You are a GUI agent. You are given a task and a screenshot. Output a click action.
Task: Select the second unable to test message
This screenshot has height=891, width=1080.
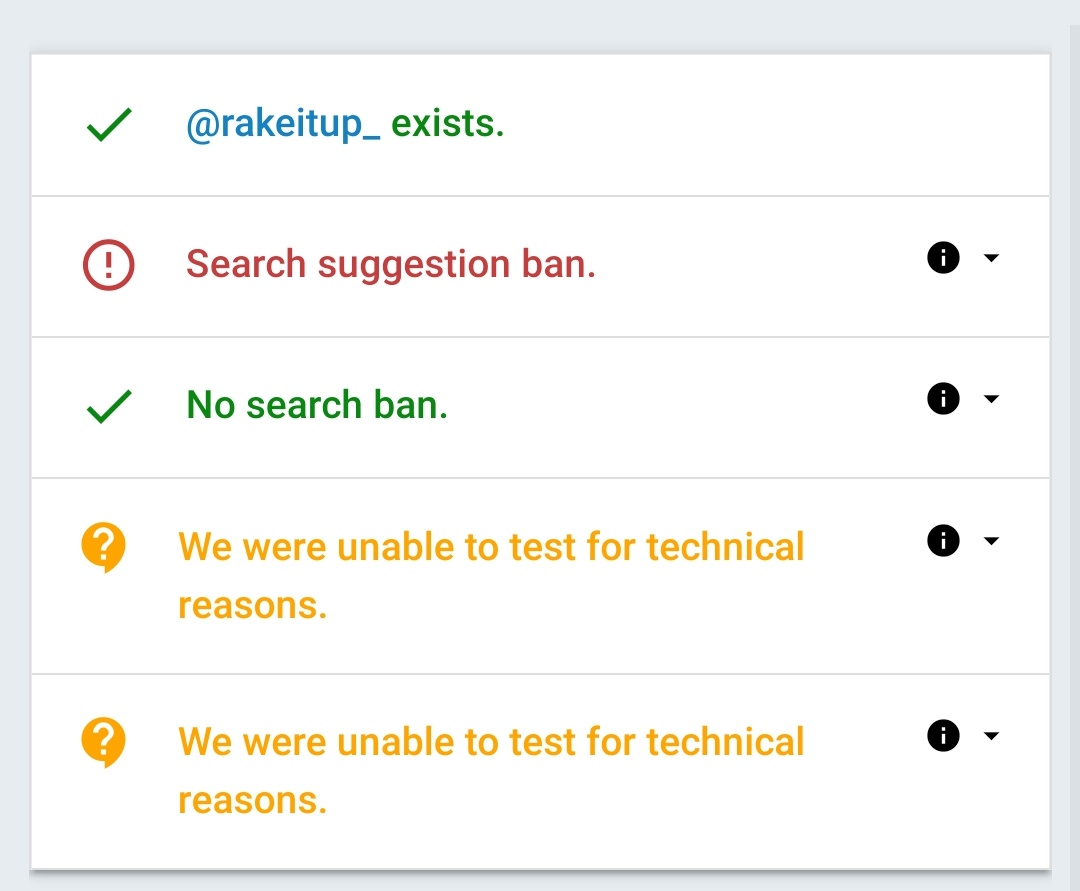click(x=491, y=771)
